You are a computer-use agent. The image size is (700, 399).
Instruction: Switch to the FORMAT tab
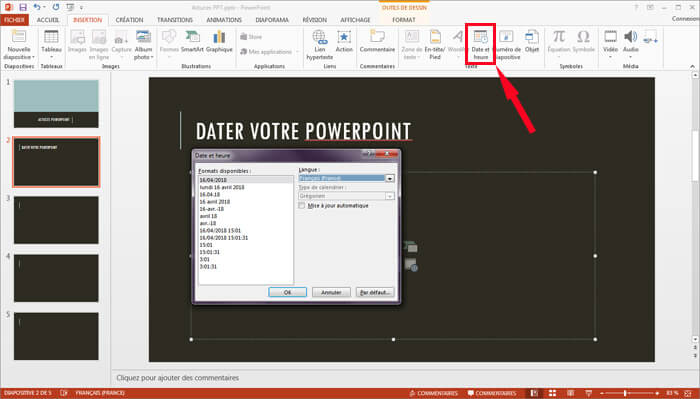point(404,20)
